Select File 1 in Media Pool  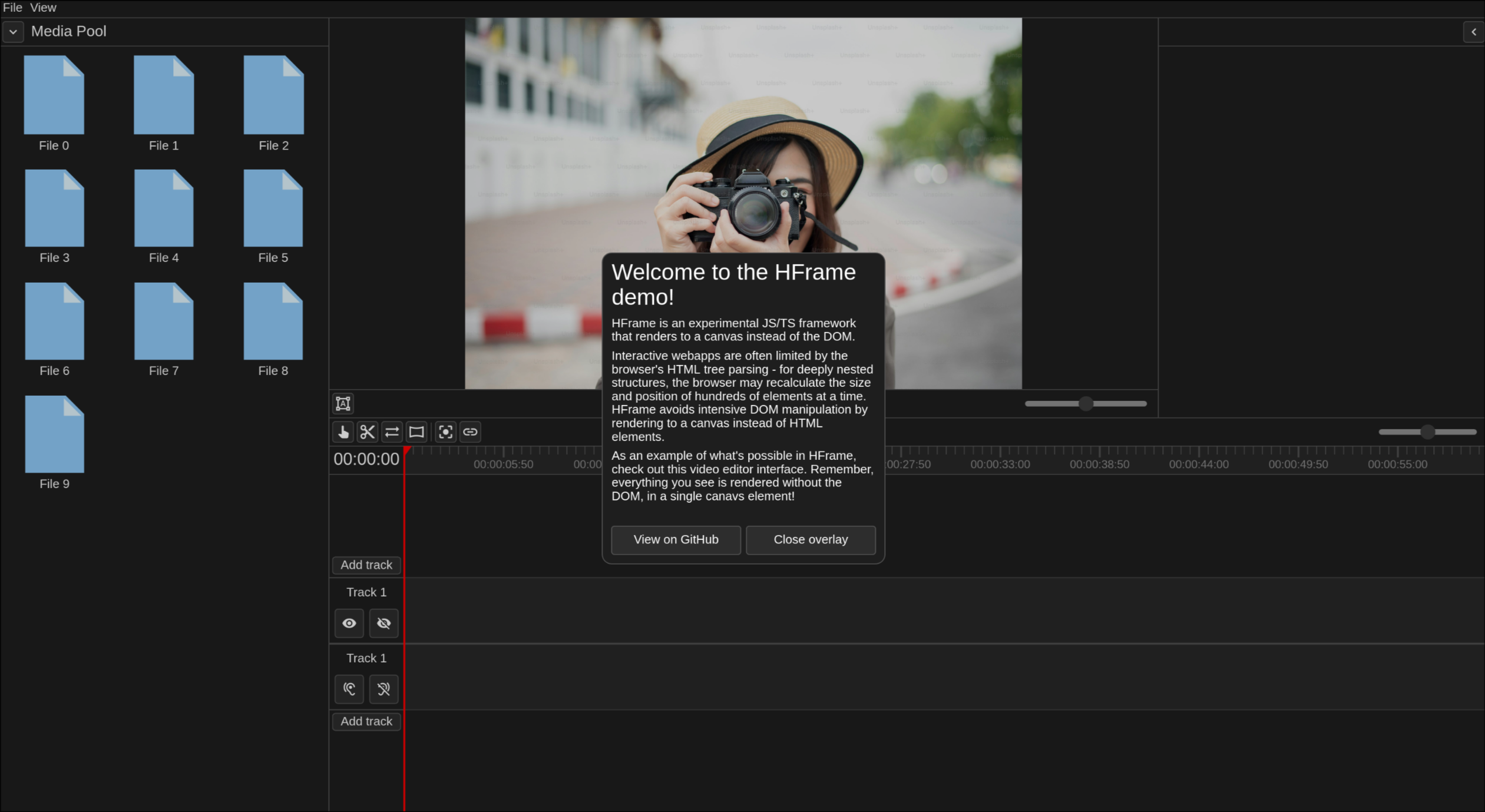[164, 95]
